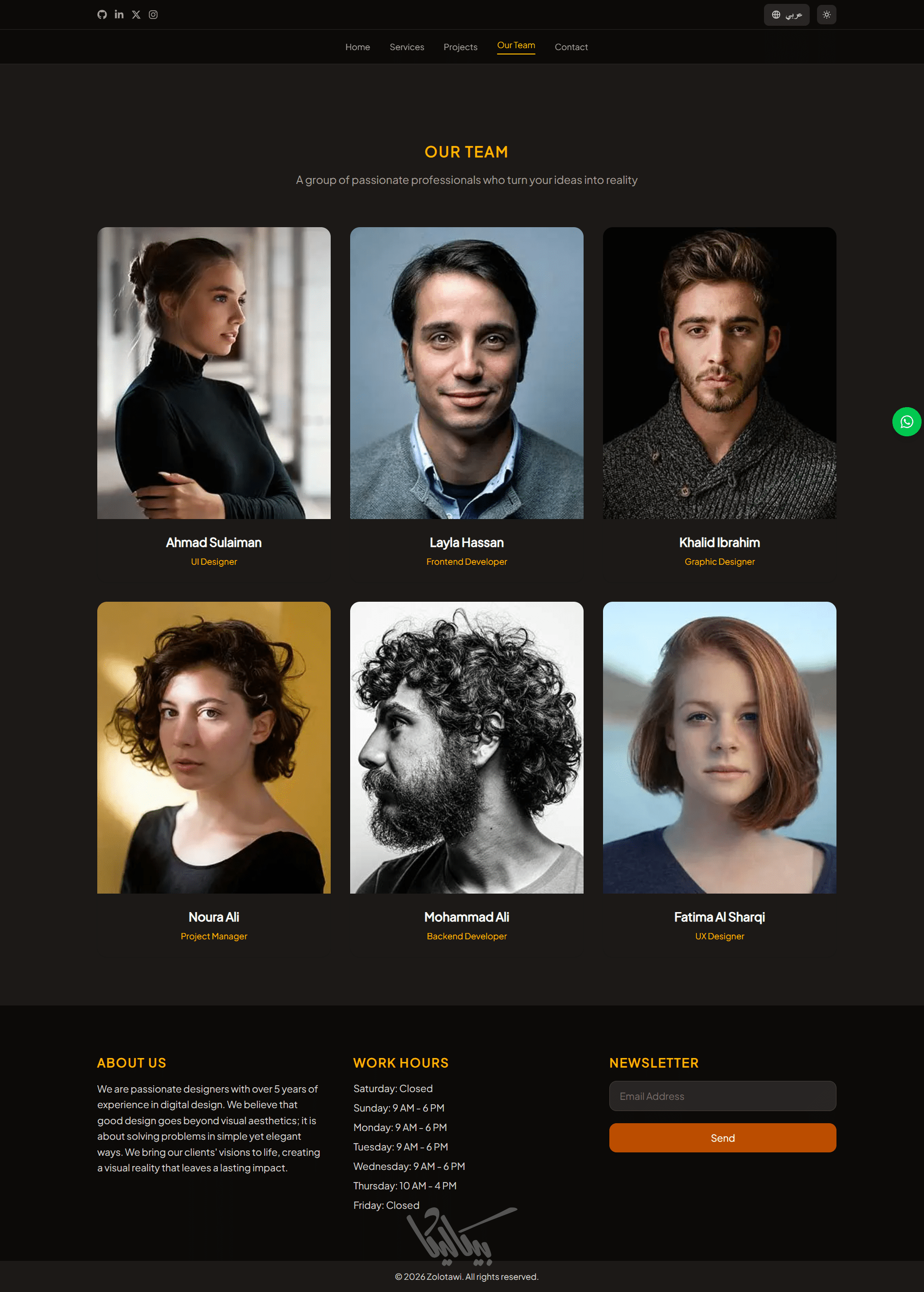Click the calligraphy logo in the footer
924x1292 pixels.
tap(462, 1235)
